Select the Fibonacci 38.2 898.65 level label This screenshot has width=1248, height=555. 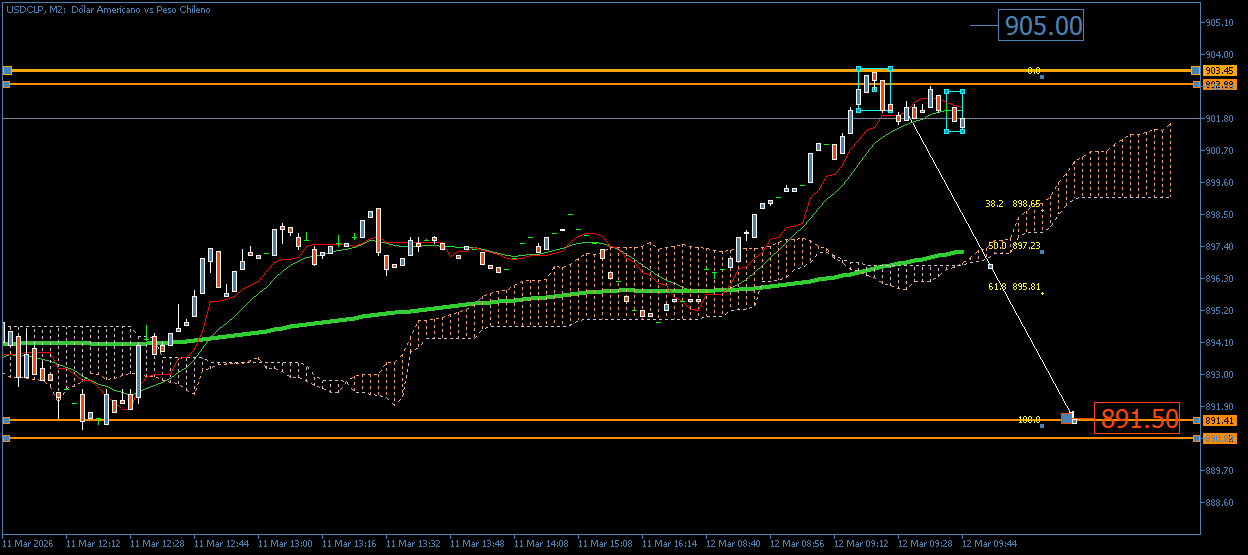point(1013,203)
